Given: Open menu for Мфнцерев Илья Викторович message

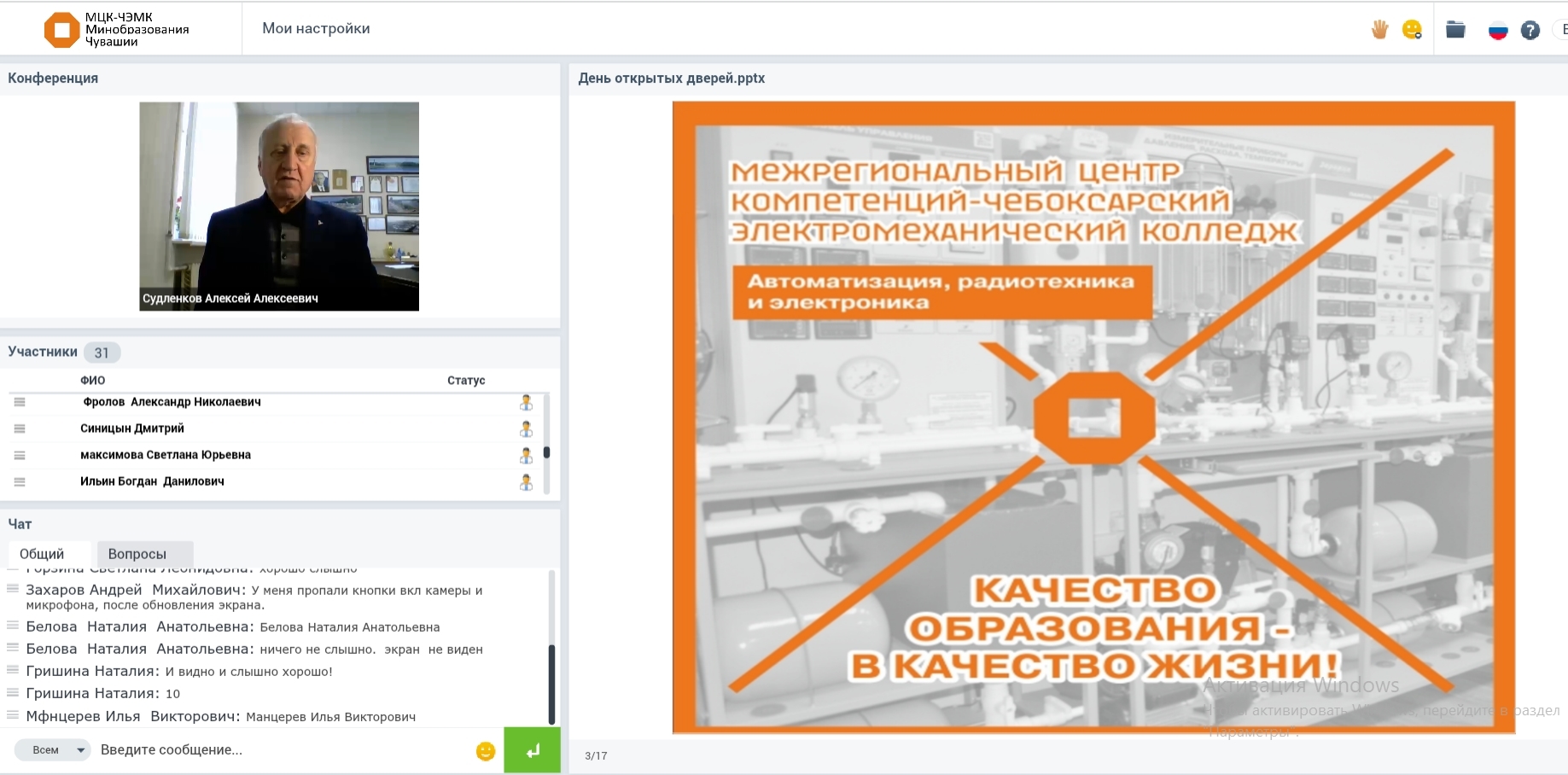Looking at the screenshot, I should [x=13, y=715].
